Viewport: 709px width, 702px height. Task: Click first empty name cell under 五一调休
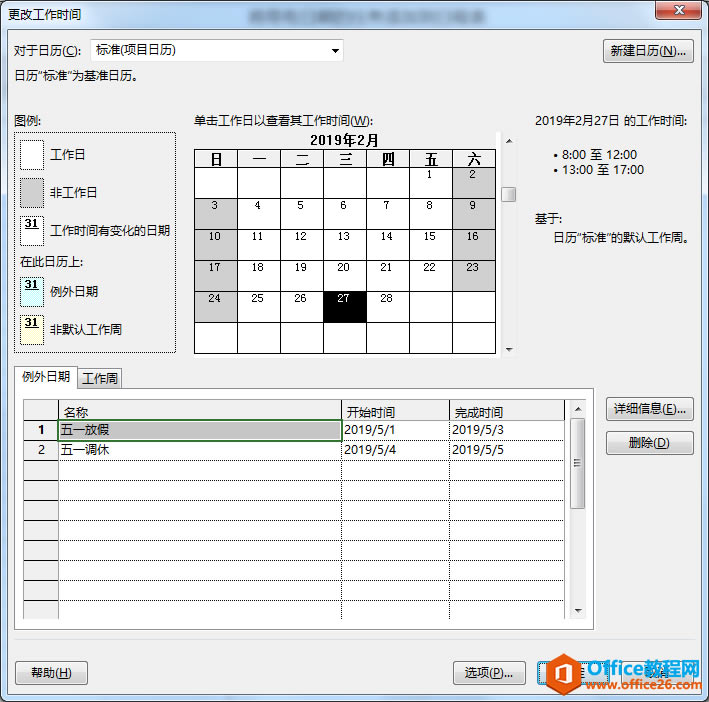click(x=200, y=471)
